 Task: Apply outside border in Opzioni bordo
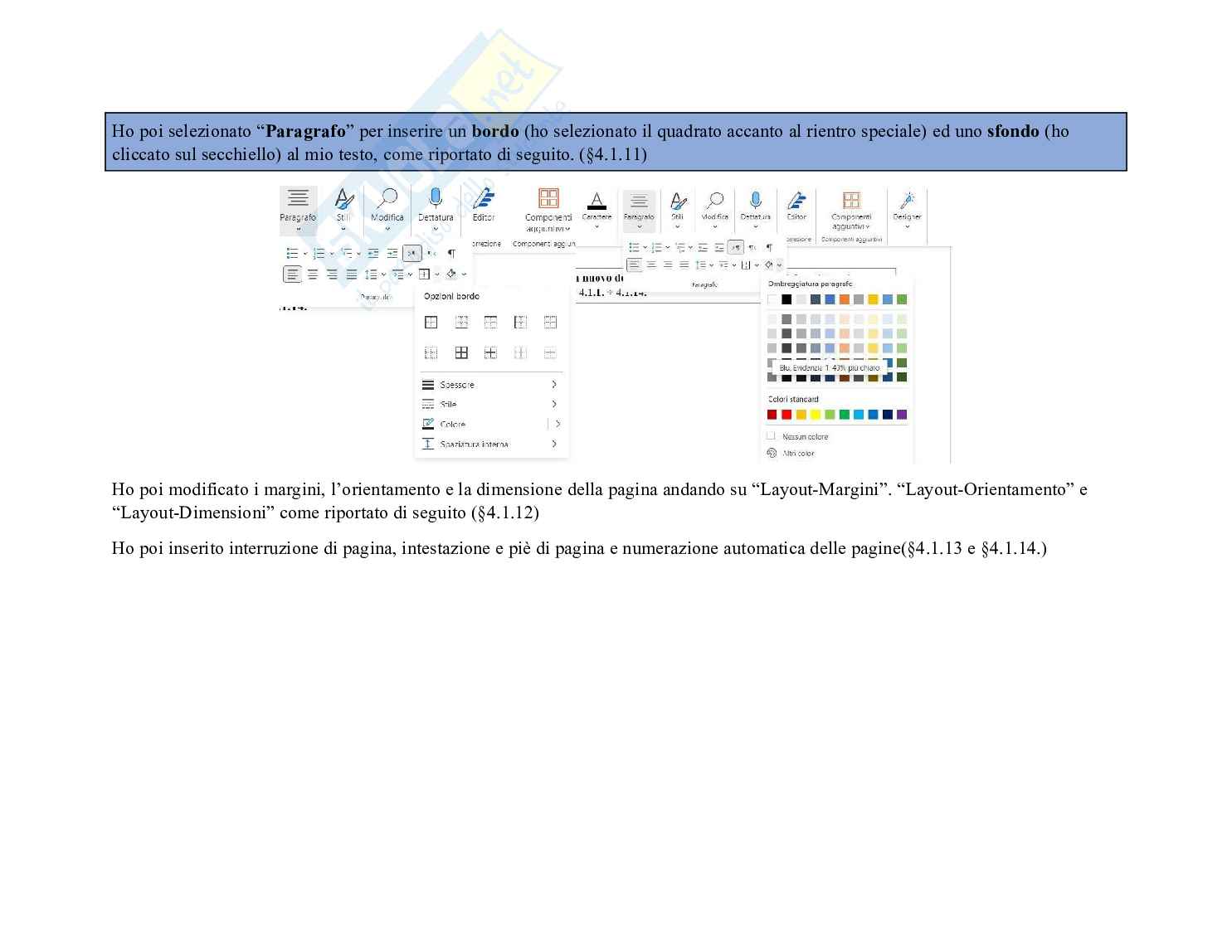click(431, 323)
